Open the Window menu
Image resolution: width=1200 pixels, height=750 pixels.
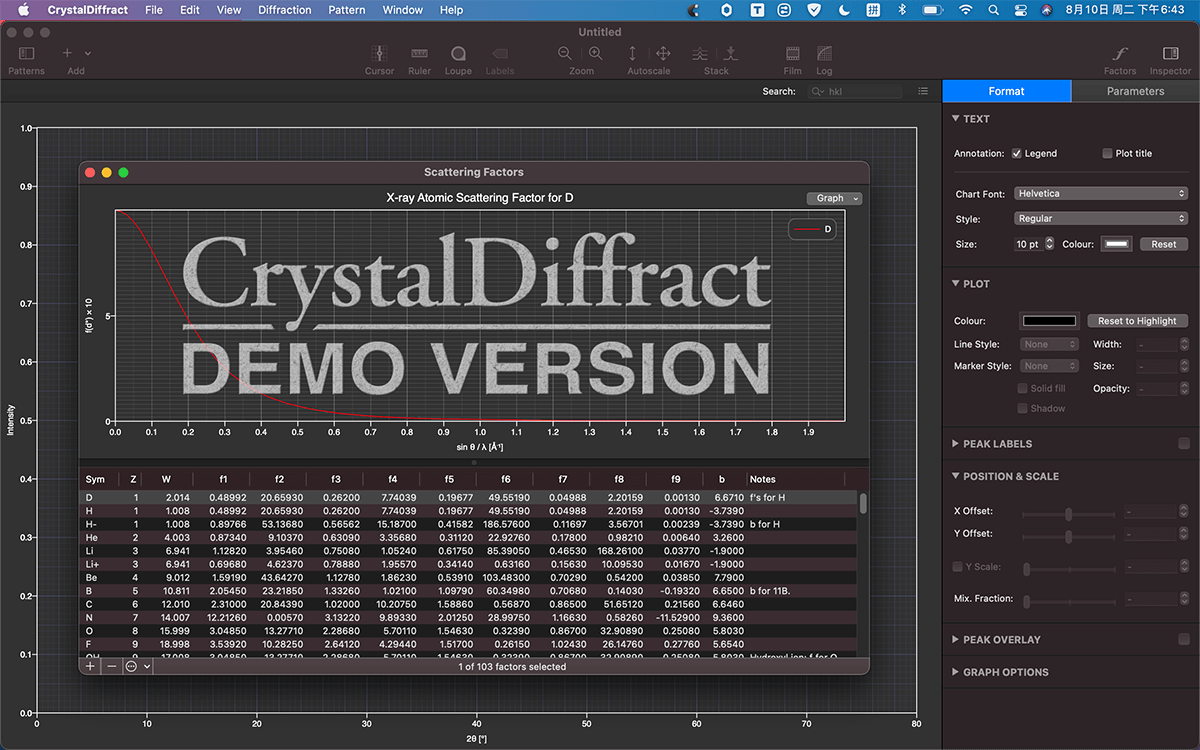pos(402,10)
